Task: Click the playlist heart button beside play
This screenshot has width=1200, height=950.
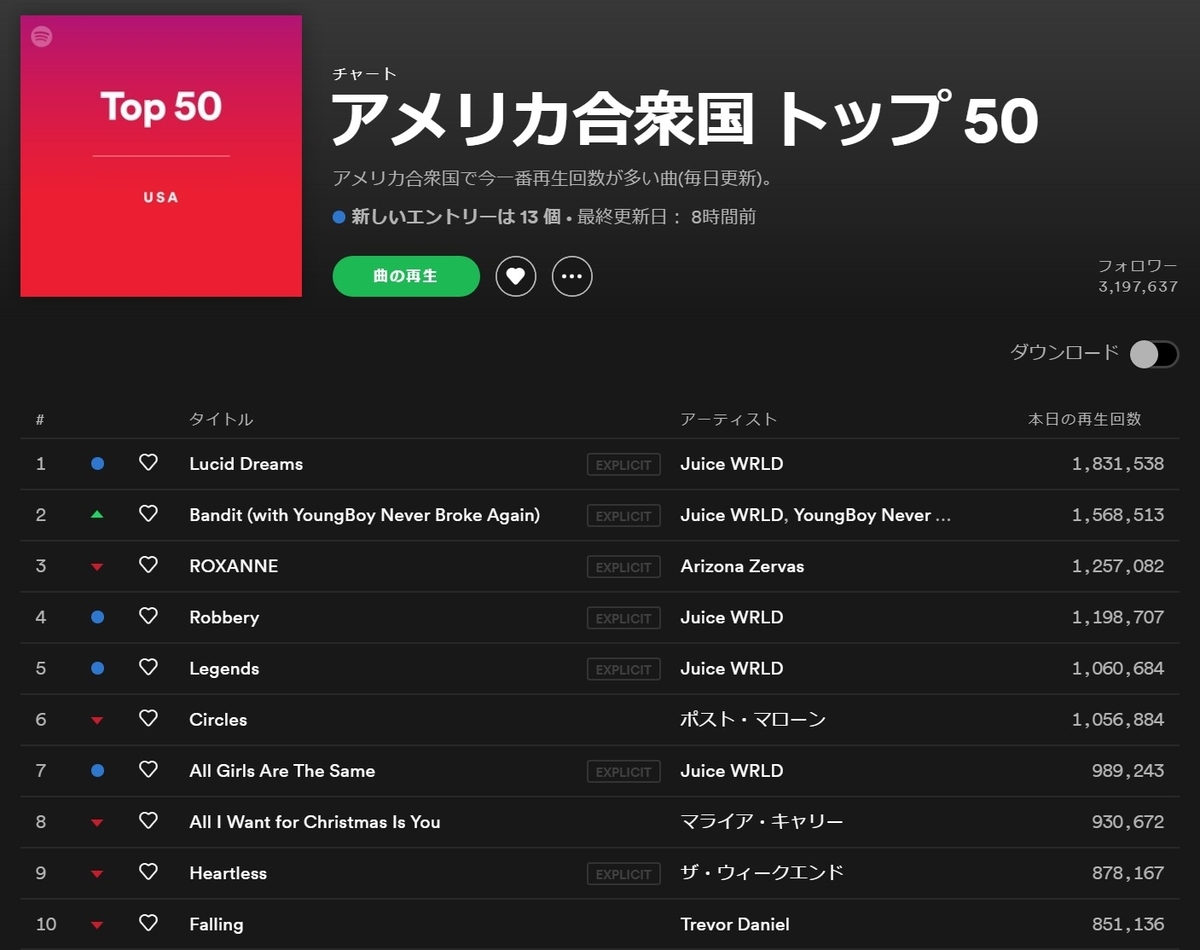Action: tap(515, 277)
